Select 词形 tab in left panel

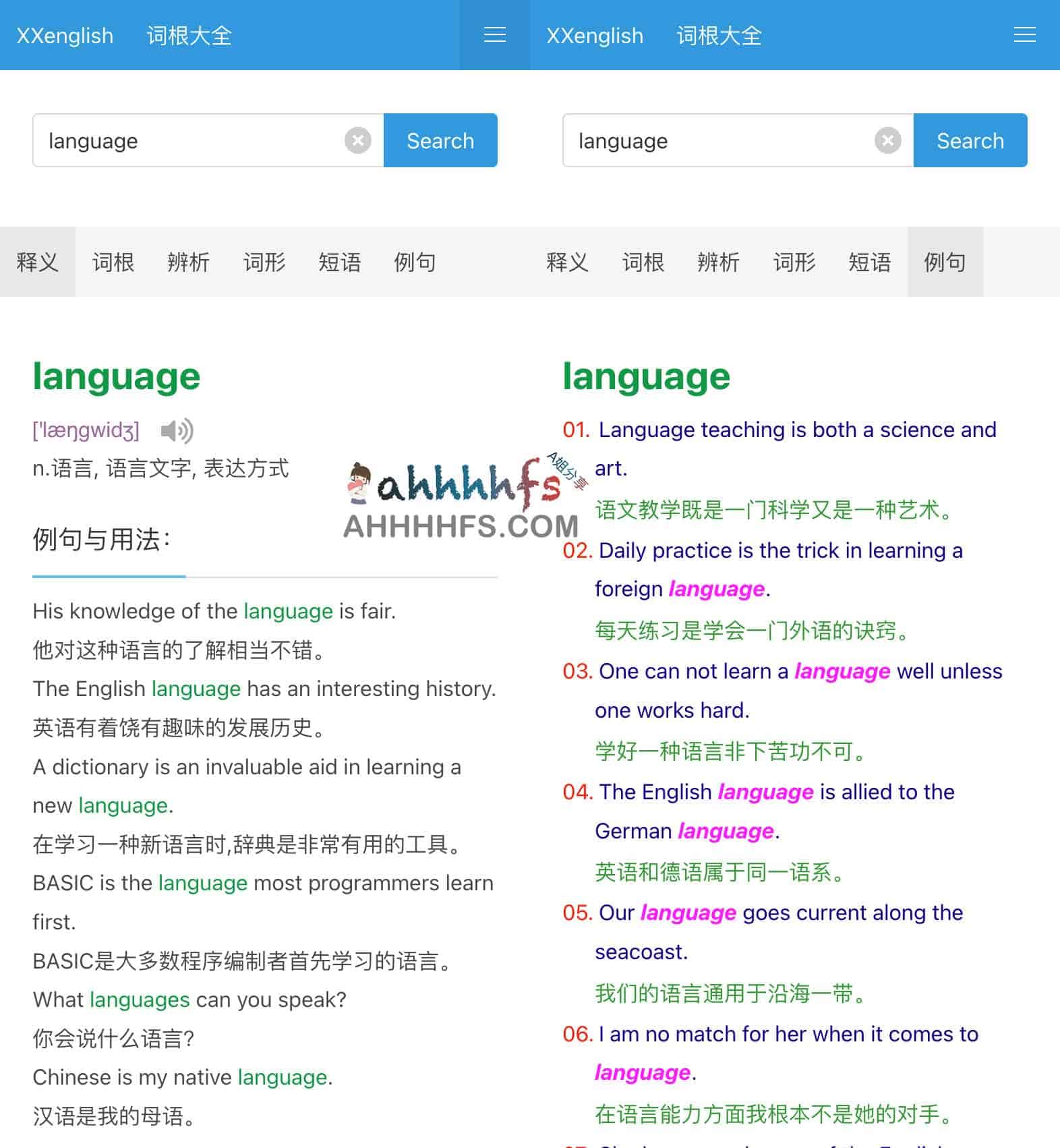264,262
